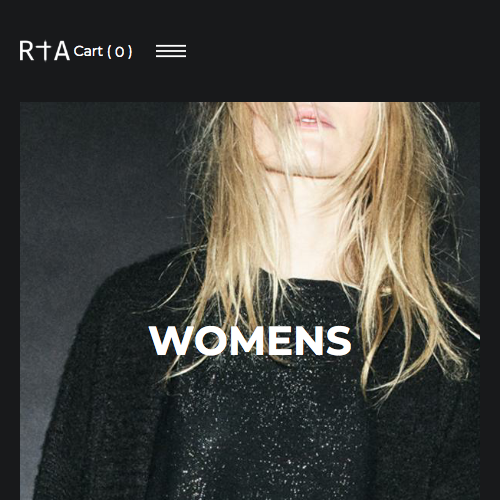Open the hamburger navigation menu

[x=171, y=51]
